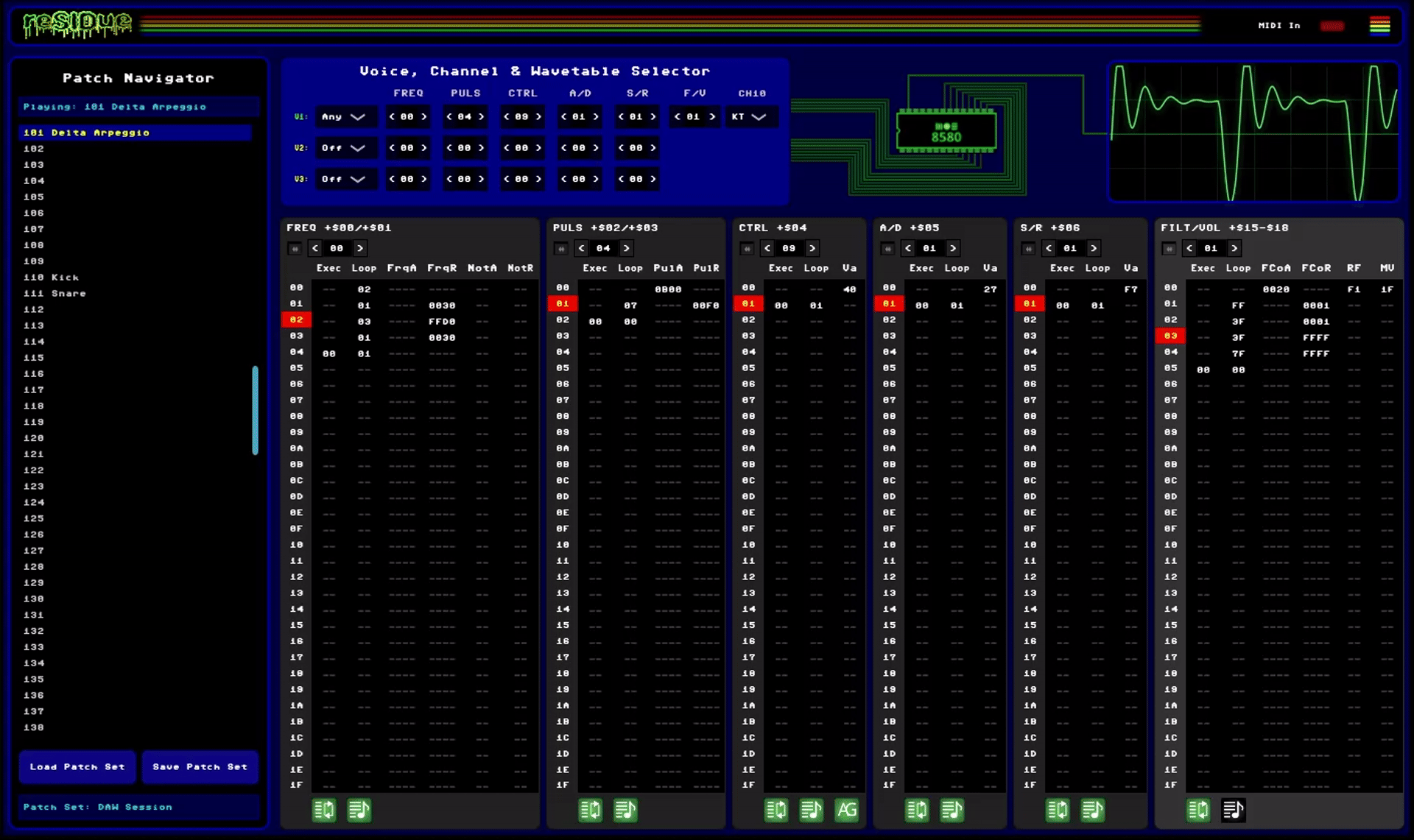
Task: Toggle loop icon under CTRL table
Action: coord(776,811)
